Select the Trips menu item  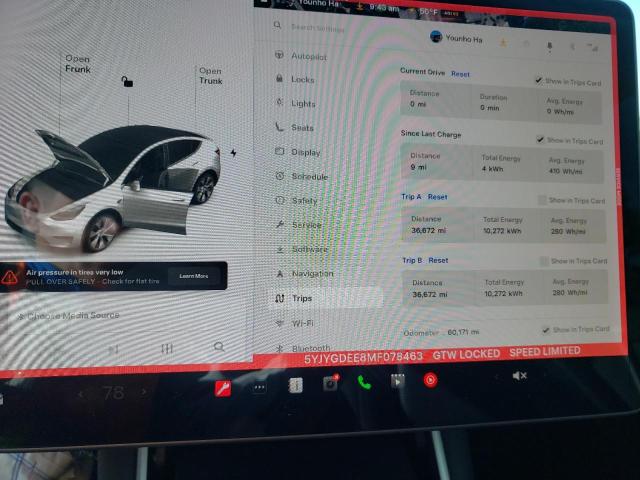[327, 298]
